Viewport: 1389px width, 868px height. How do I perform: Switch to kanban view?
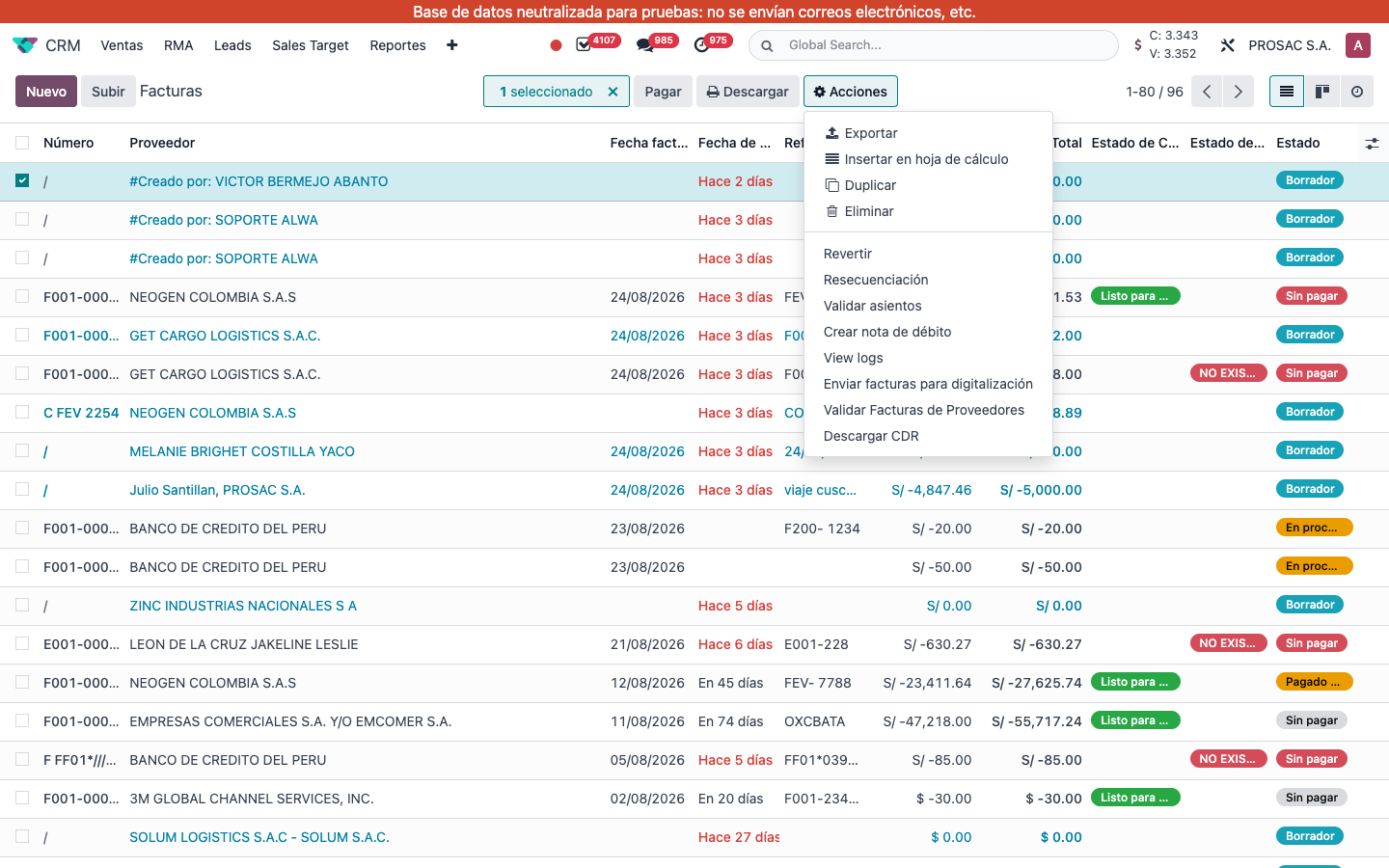[1322, 92]
